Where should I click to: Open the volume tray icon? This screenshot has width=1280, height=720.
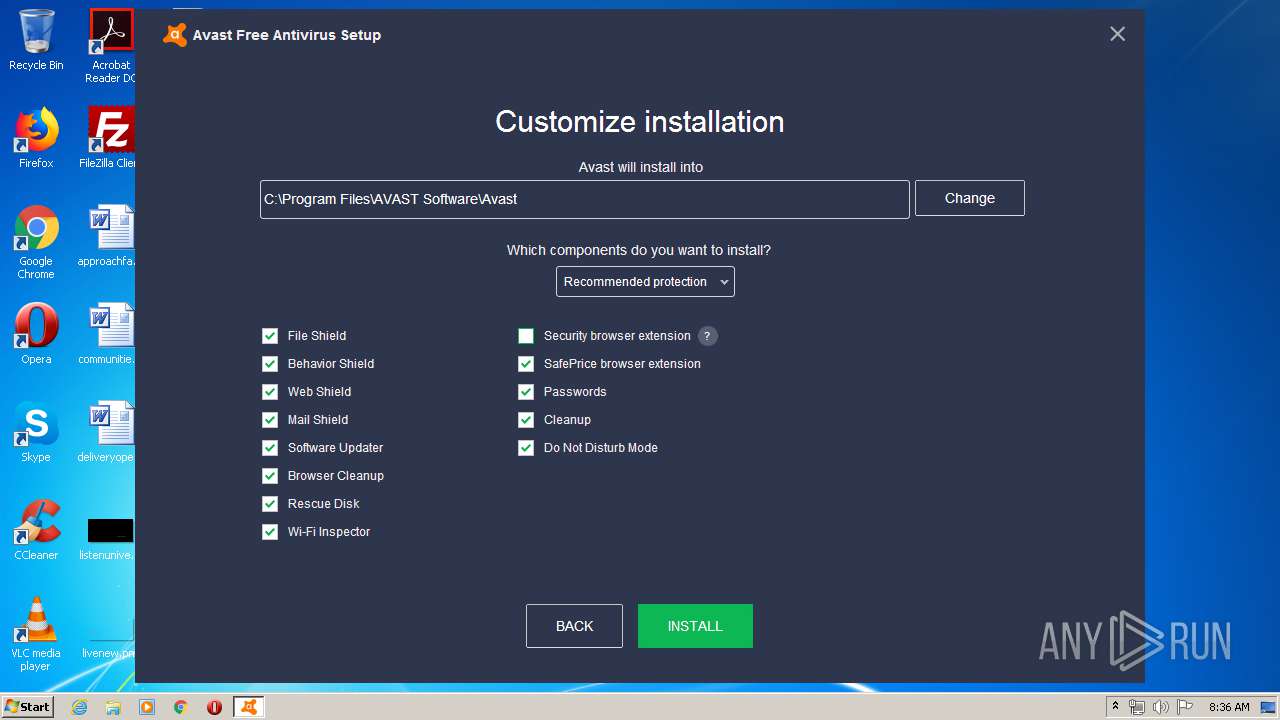1161,707
